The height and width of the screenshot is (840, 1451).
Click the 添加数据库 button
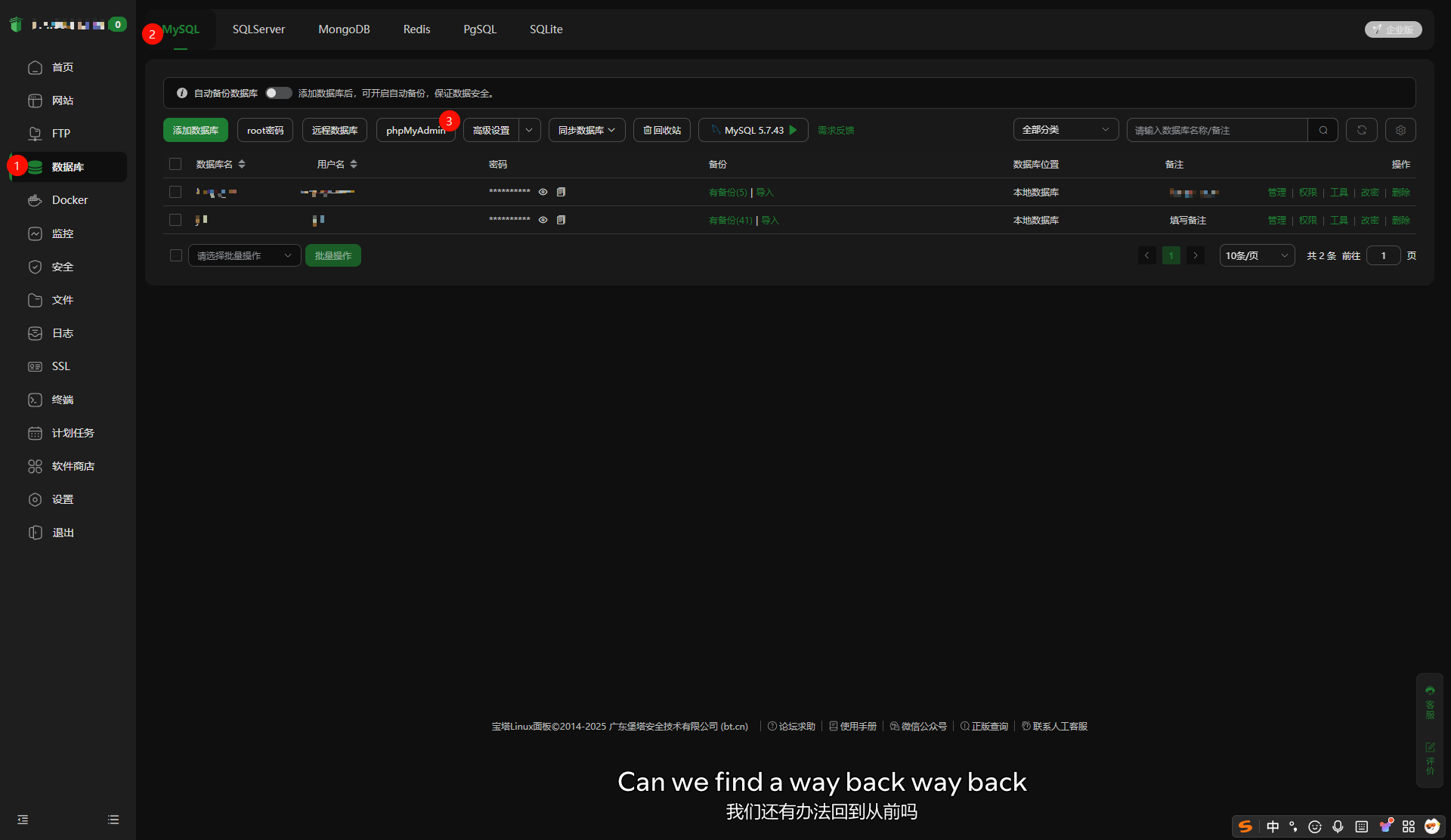coord(195,130)
